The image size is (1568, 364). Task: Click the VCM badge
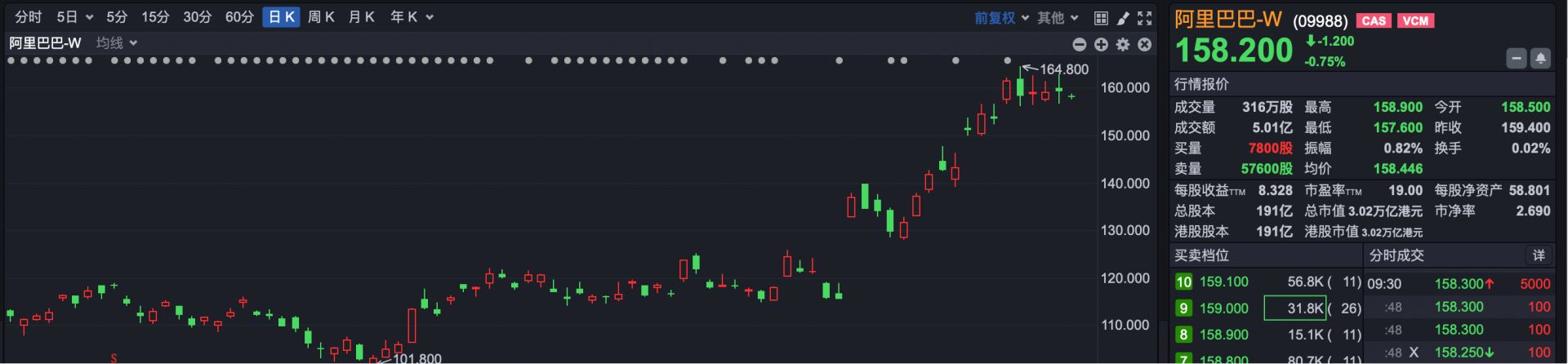(1415, 20)
